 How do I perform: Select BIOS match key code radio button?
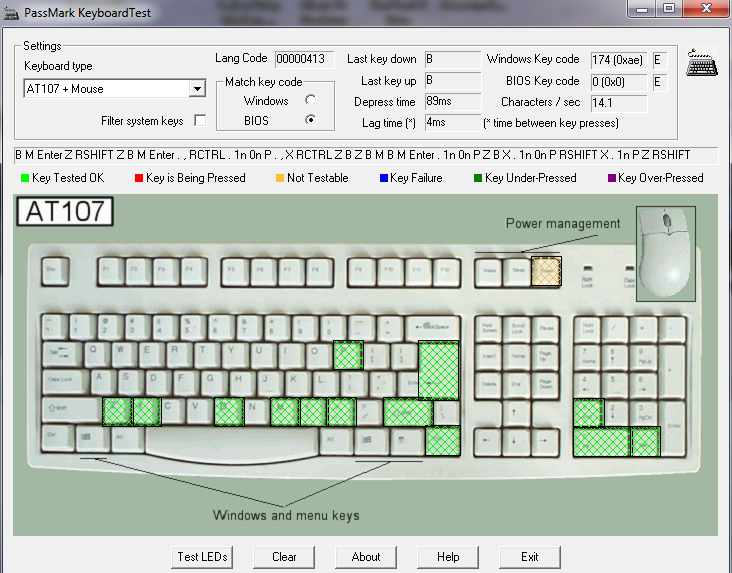point(310,120)
